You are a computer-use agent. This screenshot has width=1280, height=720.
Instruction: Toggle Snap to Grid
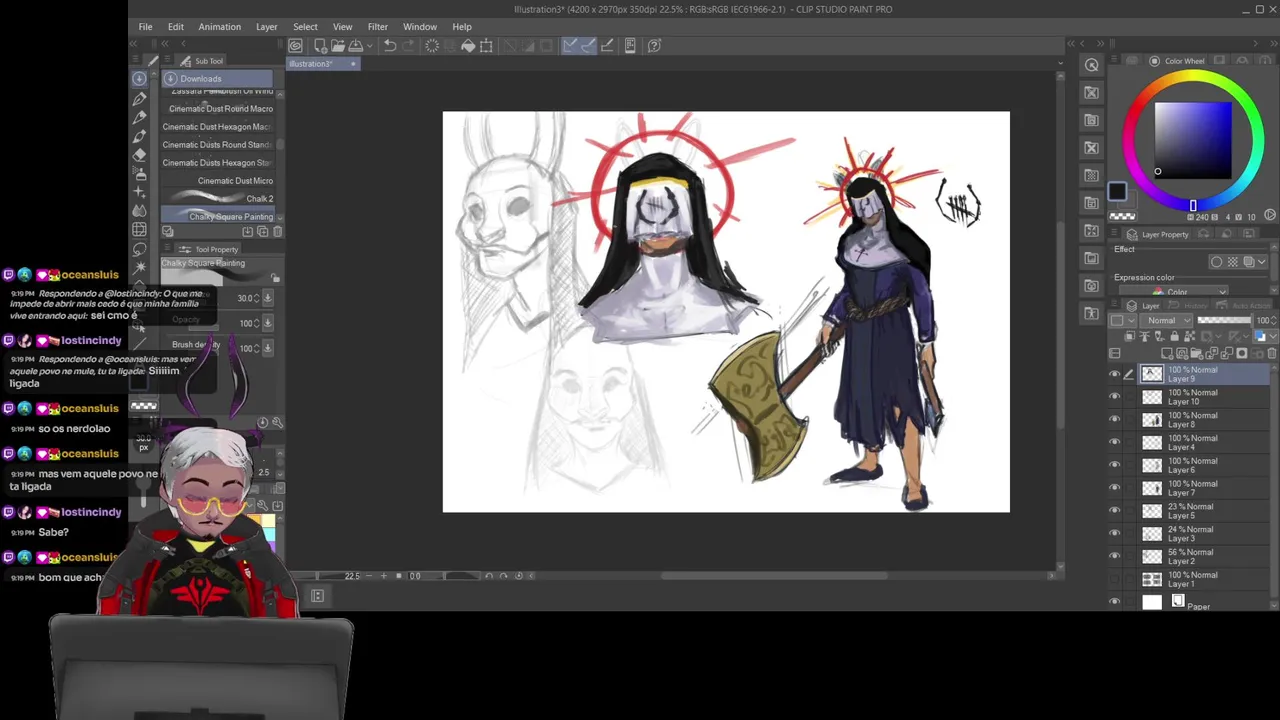pyautogui.click(x=609, y=45)
